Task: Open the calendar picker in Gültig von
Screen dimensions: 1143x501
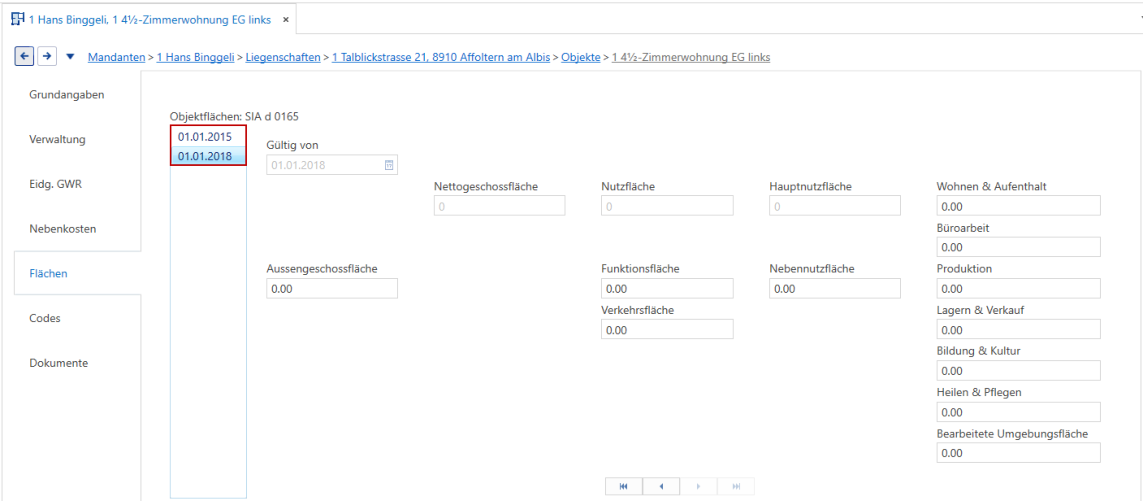Action: pyautogui.click(x=389, y=165)
